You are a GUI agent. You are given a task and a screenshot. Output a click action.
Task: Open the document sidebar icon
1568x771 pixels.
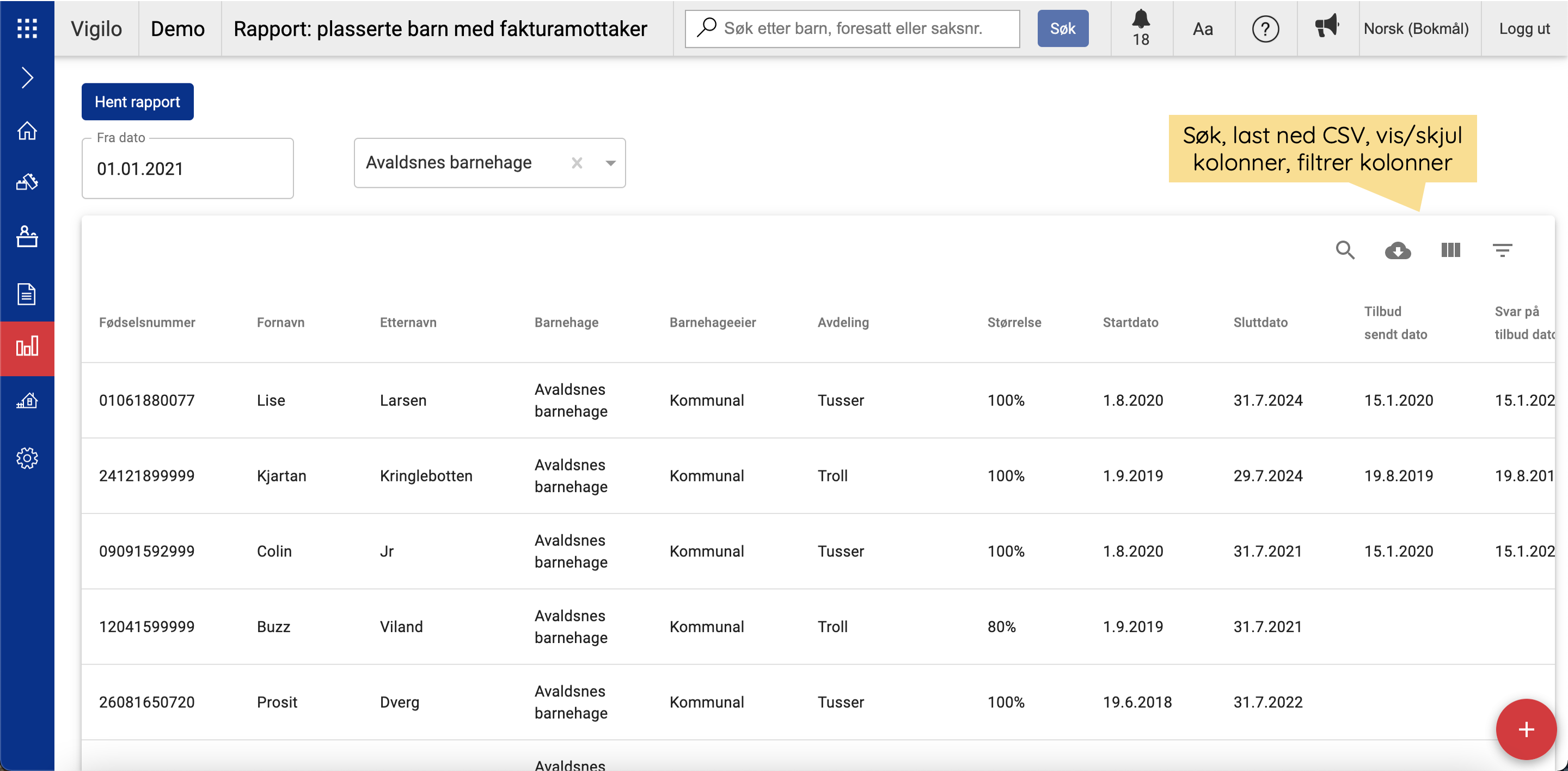[27, 294]
